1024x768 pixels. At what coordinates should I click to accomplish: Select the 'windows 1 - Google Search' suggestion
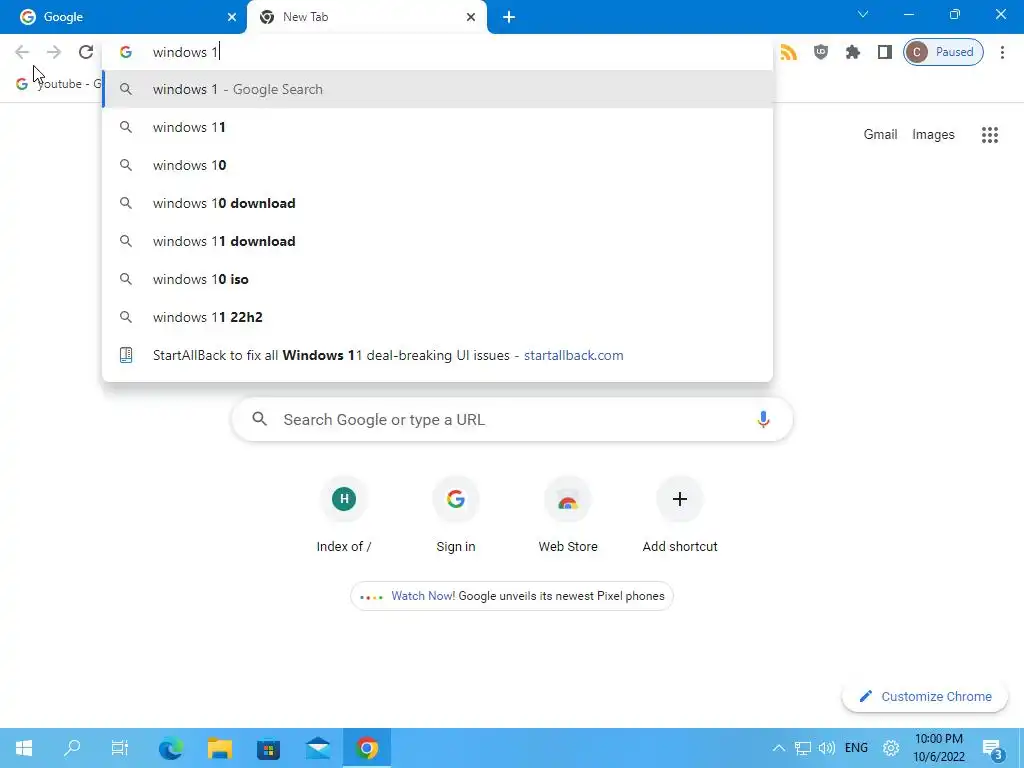pyautogui.click(x=438, y=89)
